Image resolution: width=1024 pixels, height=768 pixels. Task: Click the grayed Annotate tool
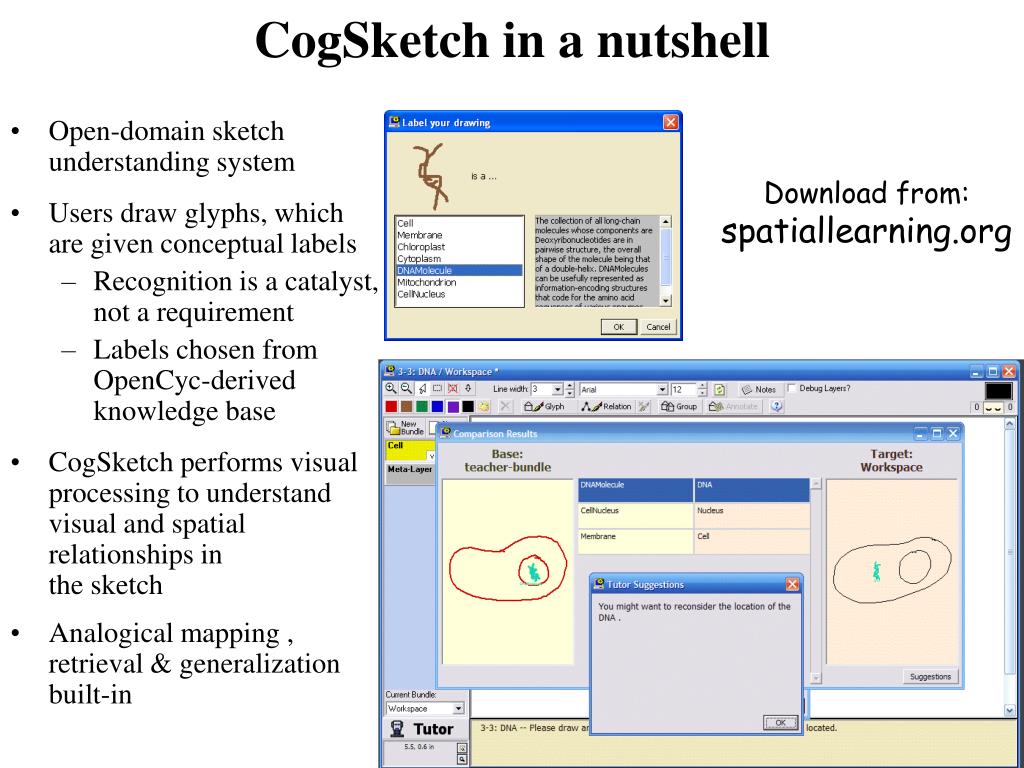[733, 406]
